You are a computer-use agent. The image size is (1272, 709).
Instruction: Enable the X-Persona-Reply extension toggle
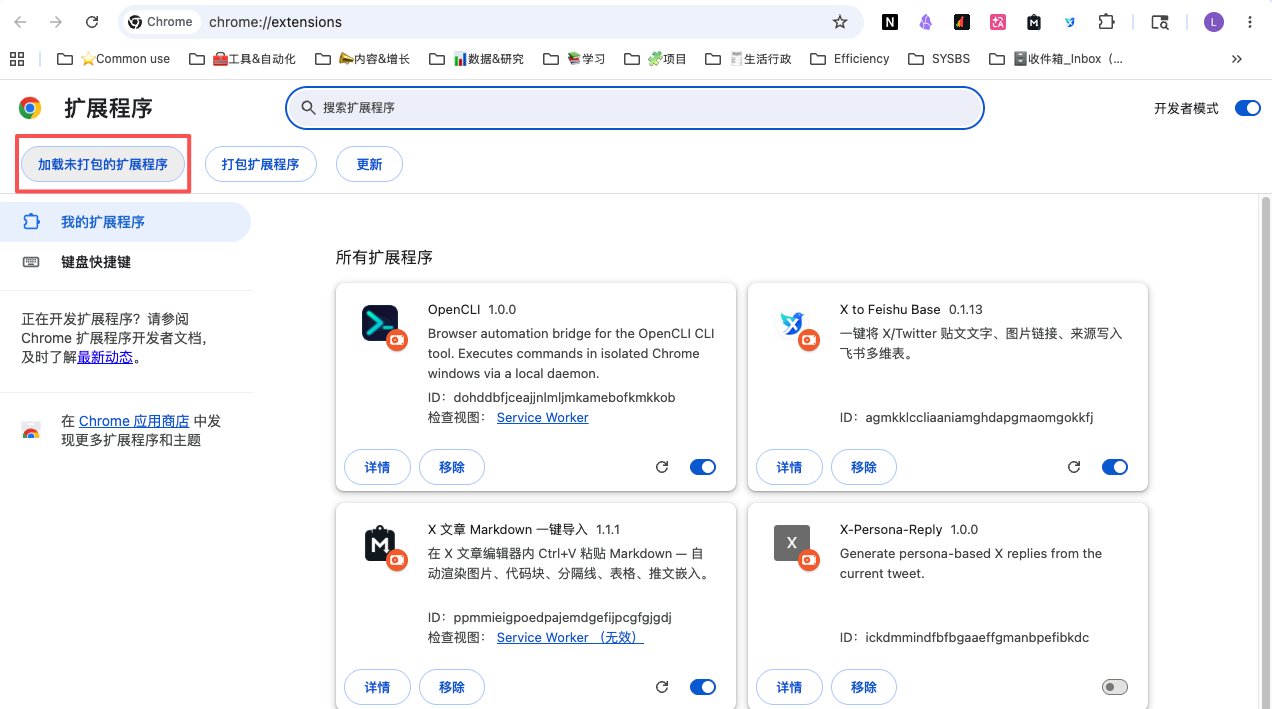[1115, 687]
